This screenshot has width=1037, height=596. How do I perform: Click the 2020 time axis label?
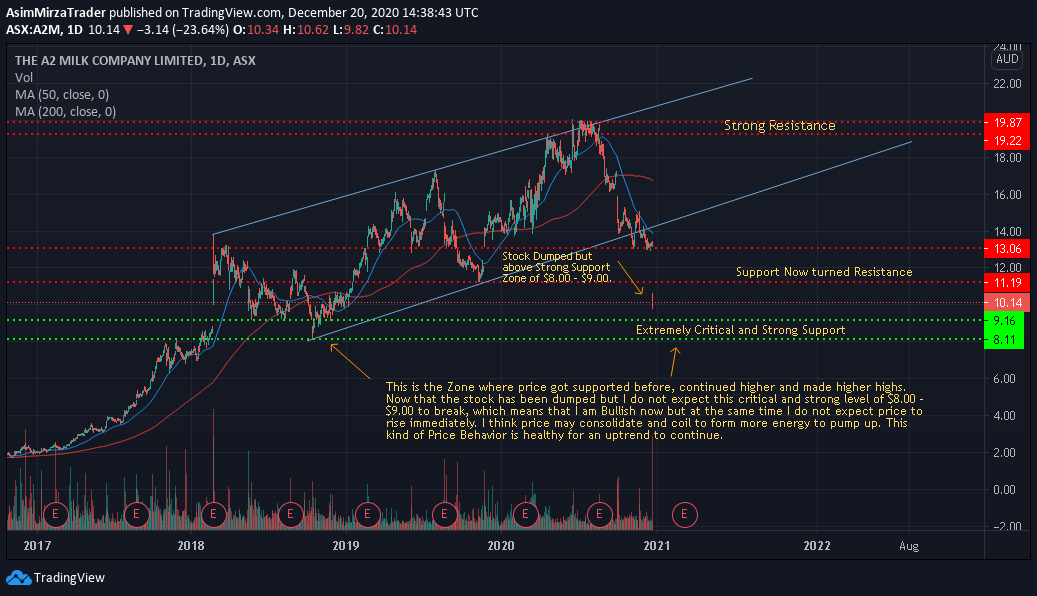tap(501, 546)
